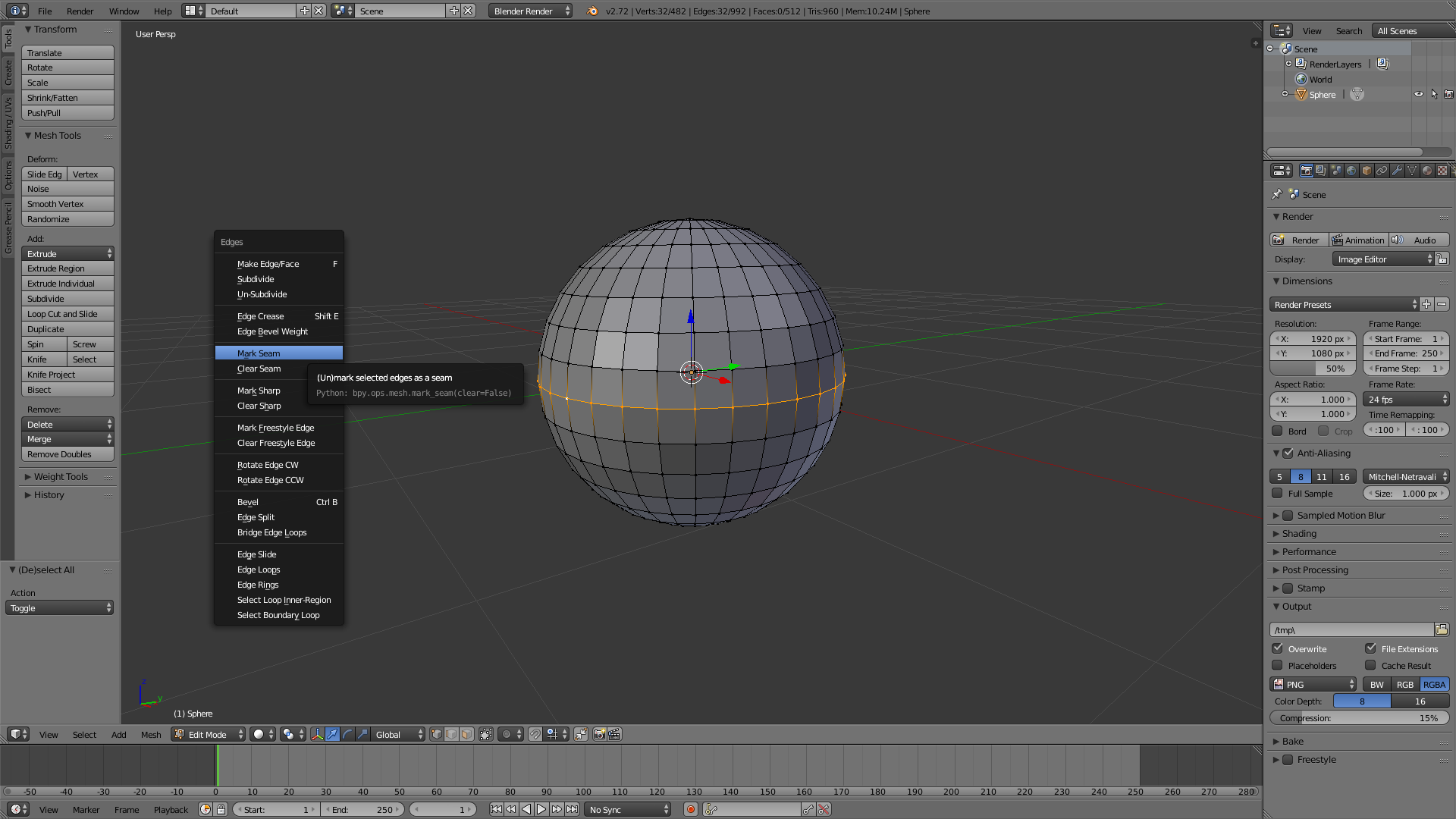Switch to face select mode in header
Viewport: 1456px width, 819px height.
pyautogui.click(x=466, y=734)
